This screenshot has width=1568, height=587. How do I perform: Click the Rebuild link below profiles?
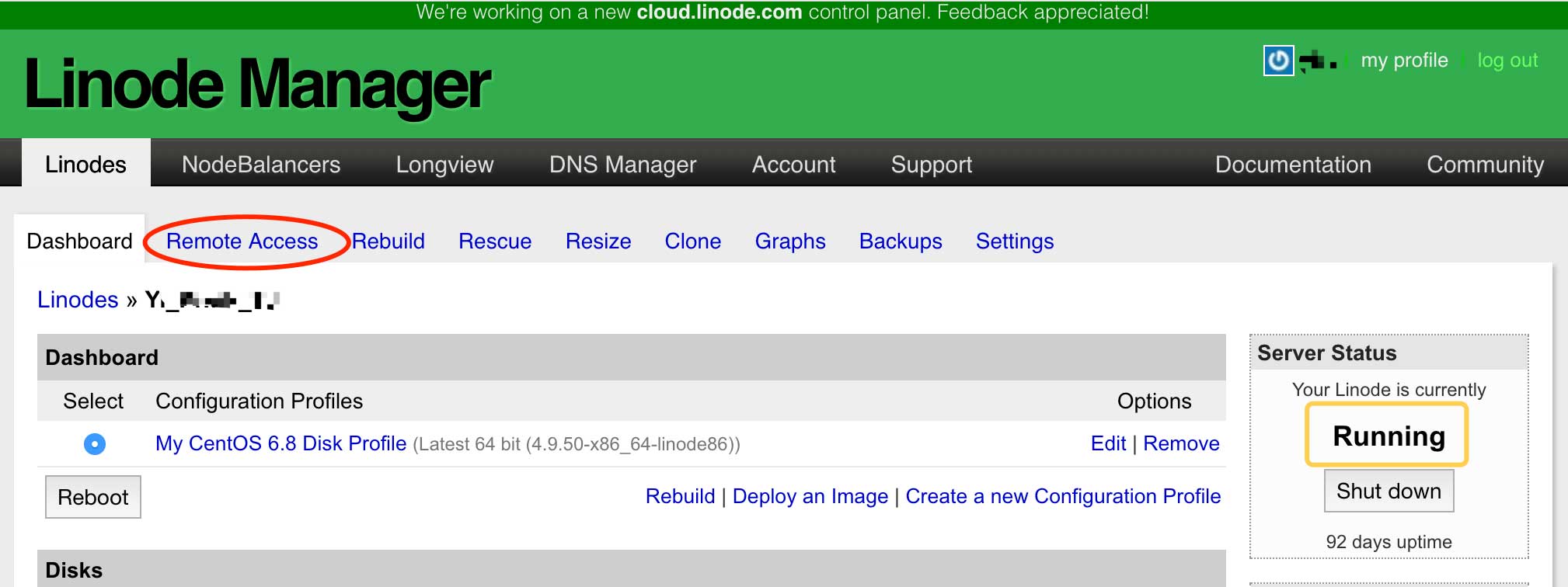(680, 496)
